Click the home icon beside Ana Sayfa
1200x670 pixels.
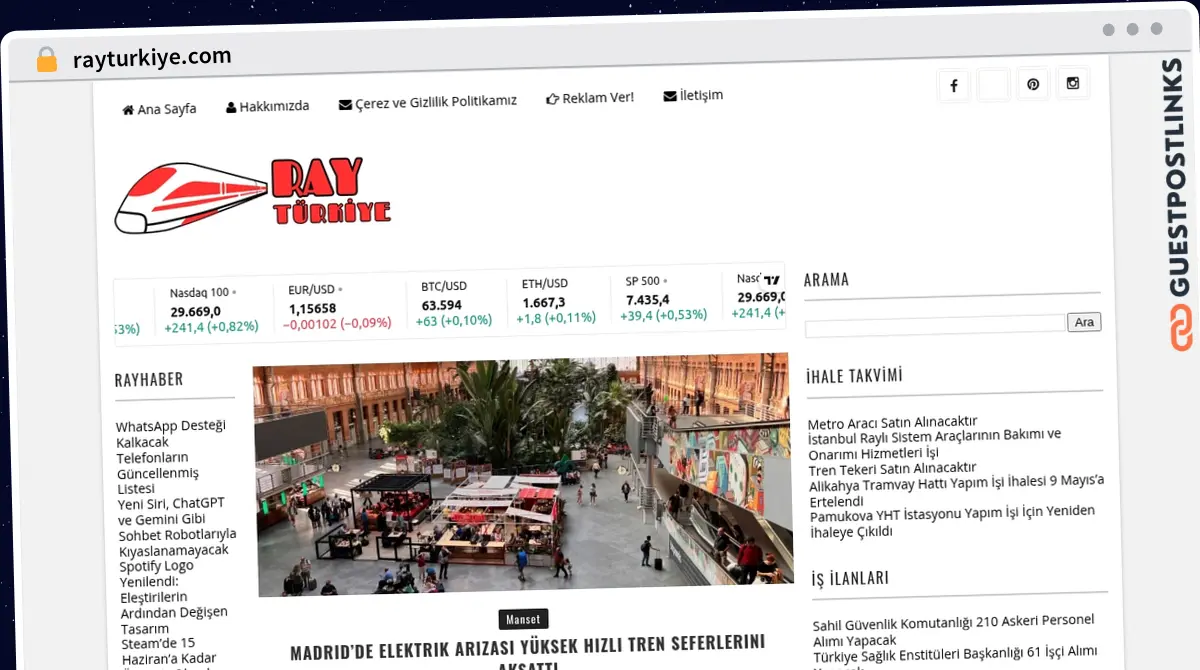pyautogui.click(x=128, y=110)
